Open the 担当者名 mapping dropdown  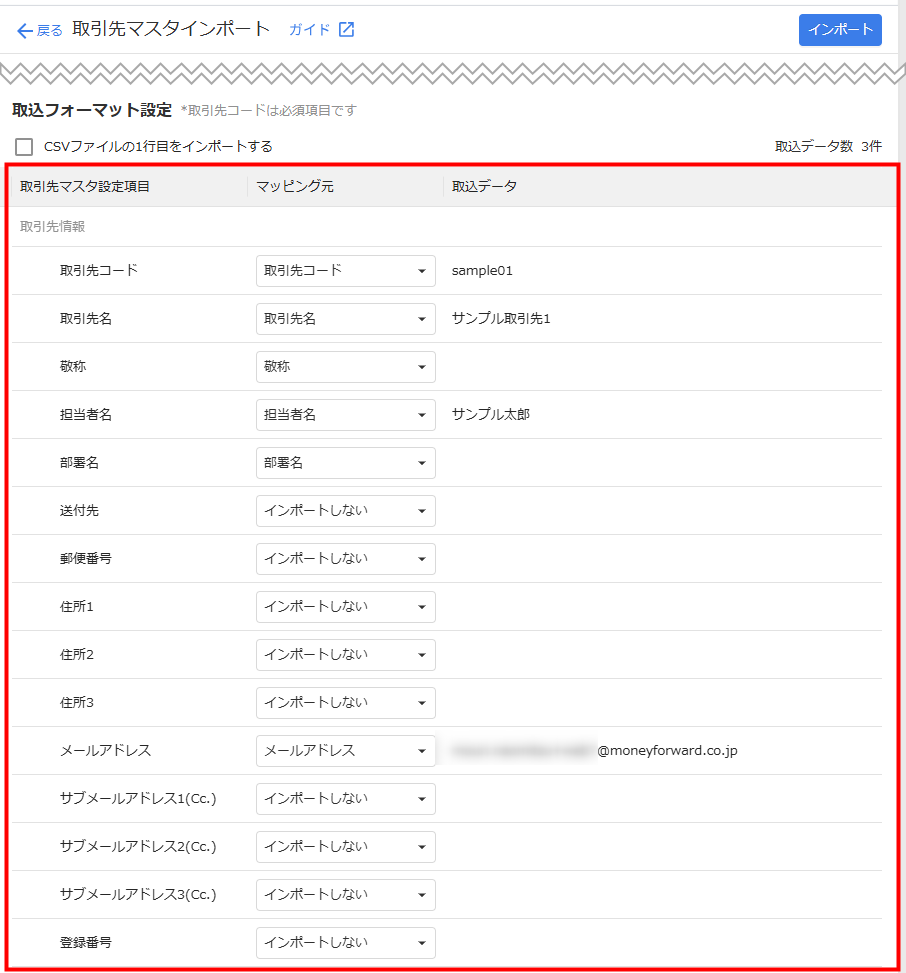pos(345,415)
